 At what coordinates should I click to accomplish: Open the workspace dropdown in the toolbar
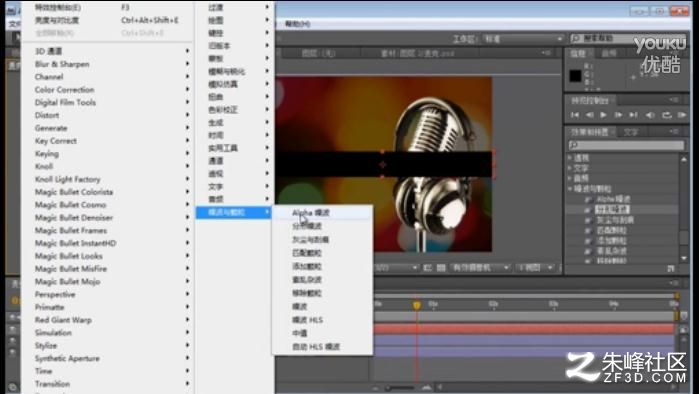[x=523, y=39]
